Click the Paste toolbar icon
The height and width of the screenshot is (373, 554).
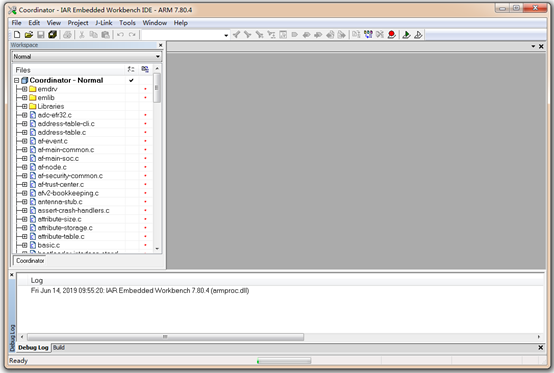105,35
